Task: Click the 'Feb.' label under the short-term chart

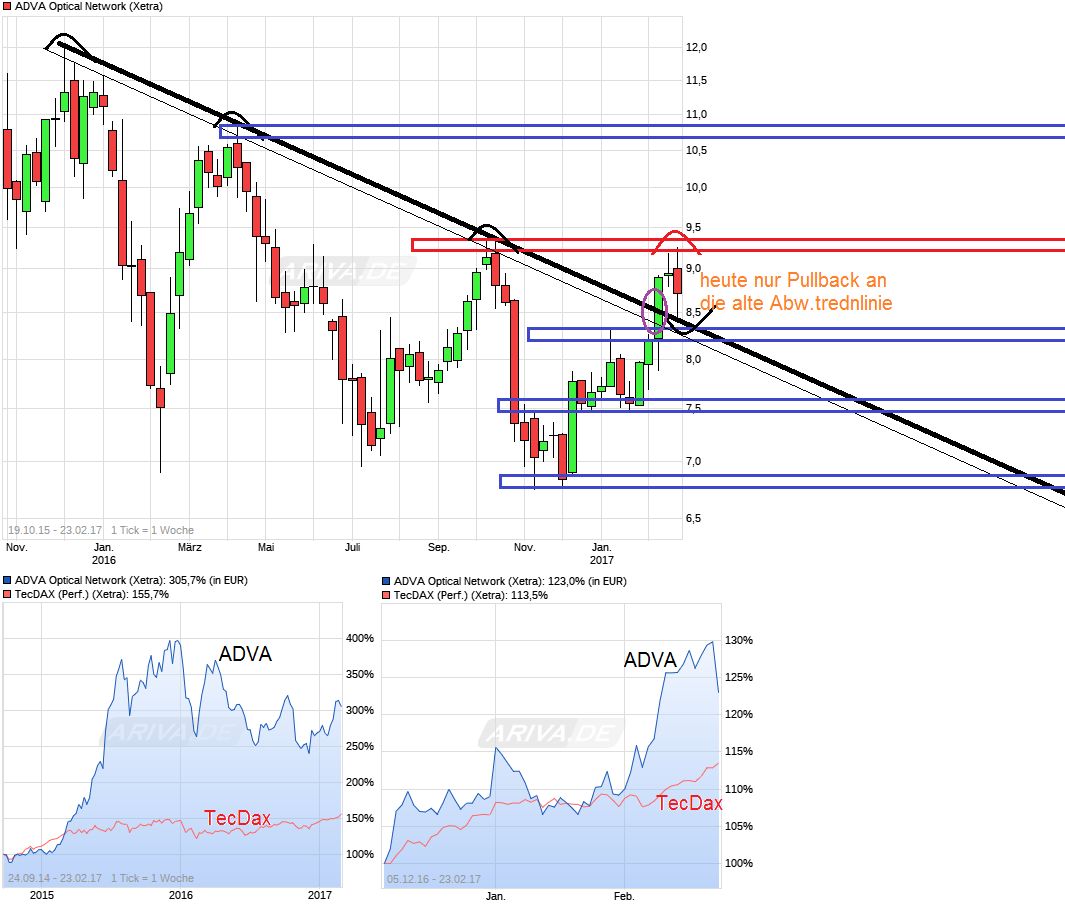Action: [x=624, y=897]
